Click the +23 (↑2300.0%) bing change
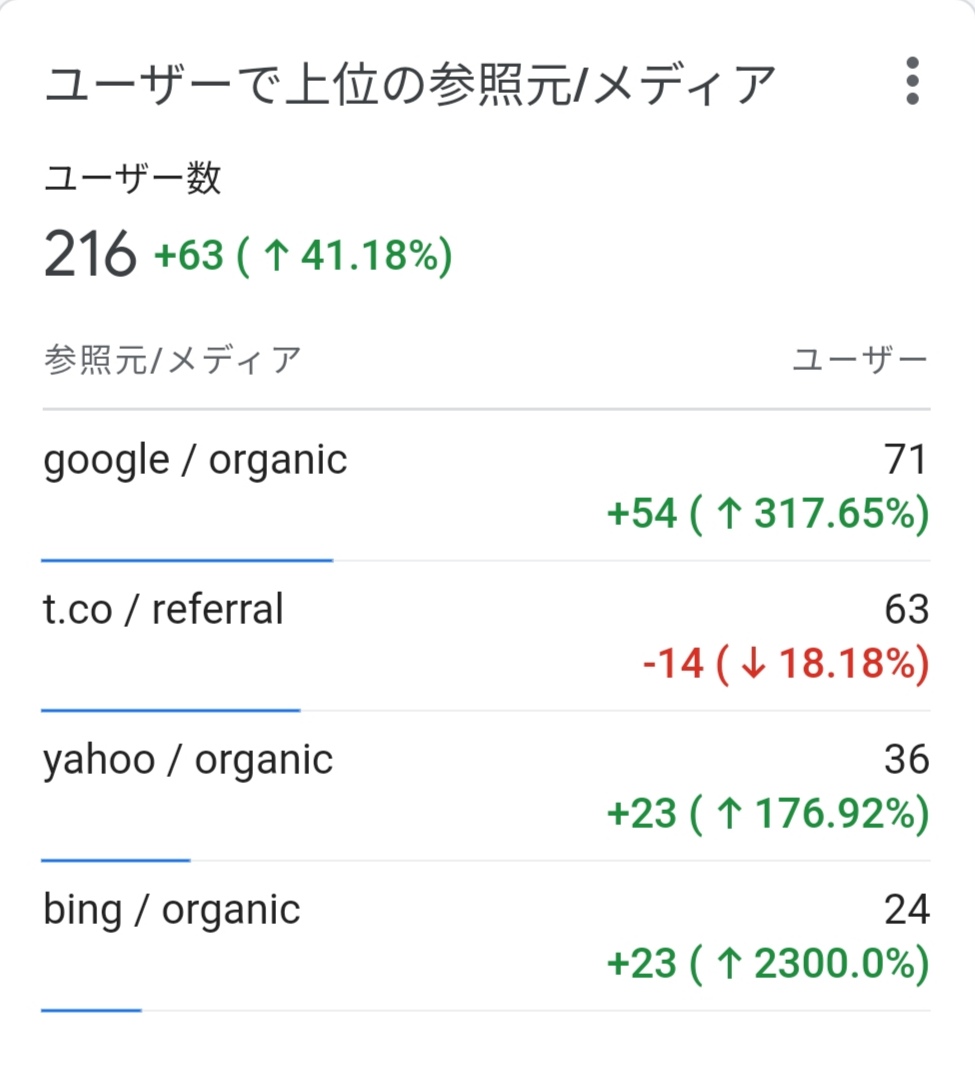Image resolution: width=975 pixels, height=1084 pixels. pos(768,964)
